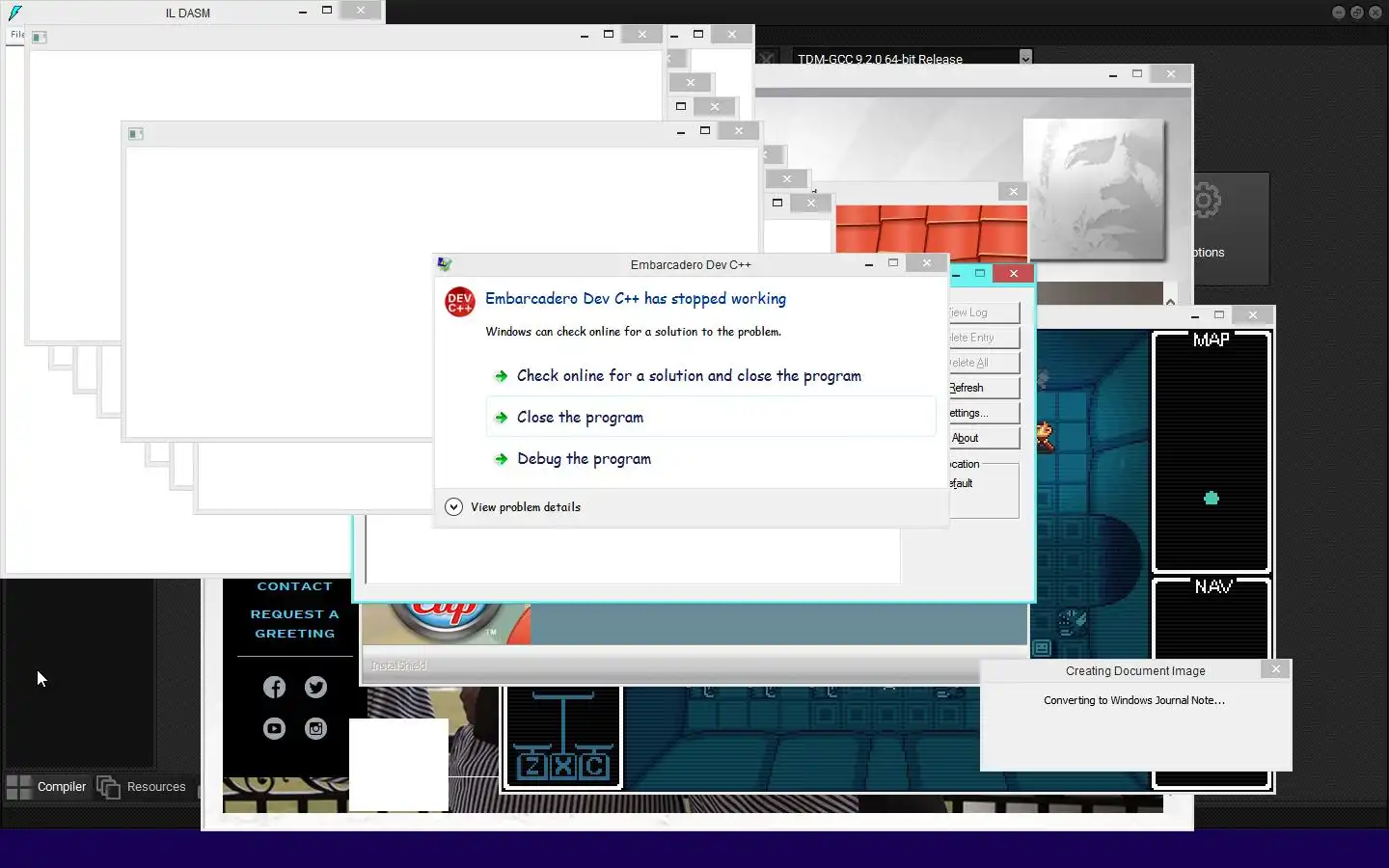Screen dimensions: 1389x868
Task: Switch to the Compiler tab
Action: 46,787
